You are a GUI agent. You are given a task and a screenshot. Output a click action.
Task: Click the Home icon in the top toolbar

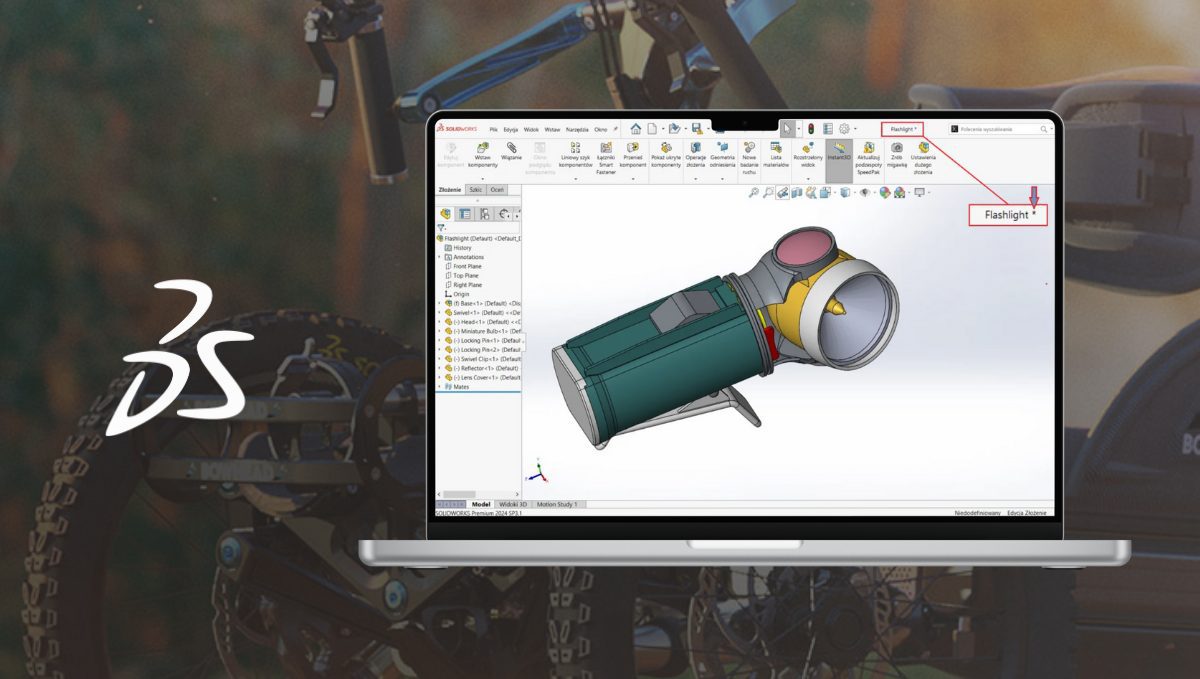pos(636,128)
